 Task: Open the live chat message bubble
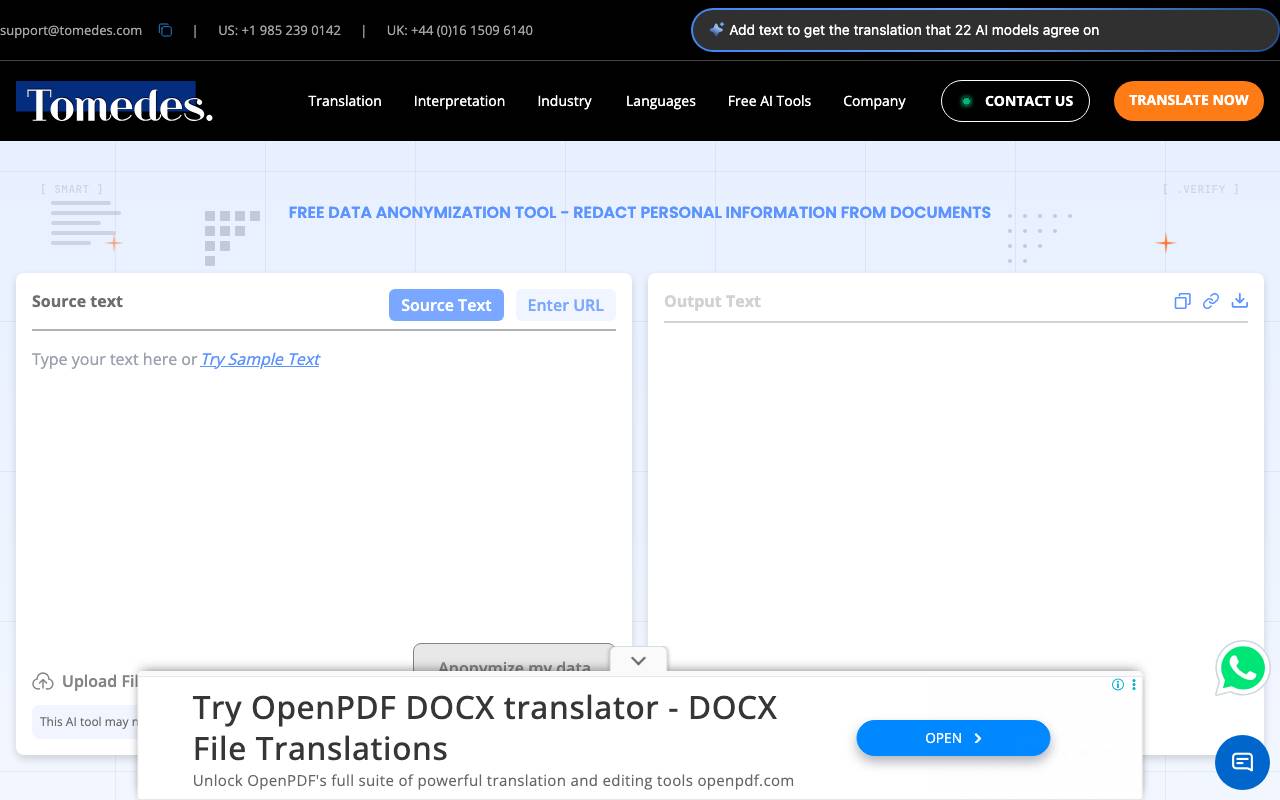1242,762
